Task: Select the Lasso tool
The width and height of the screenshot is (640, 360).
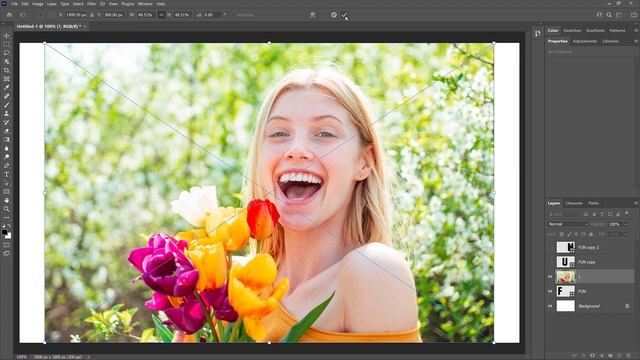Action: click(x=6, y=53)
